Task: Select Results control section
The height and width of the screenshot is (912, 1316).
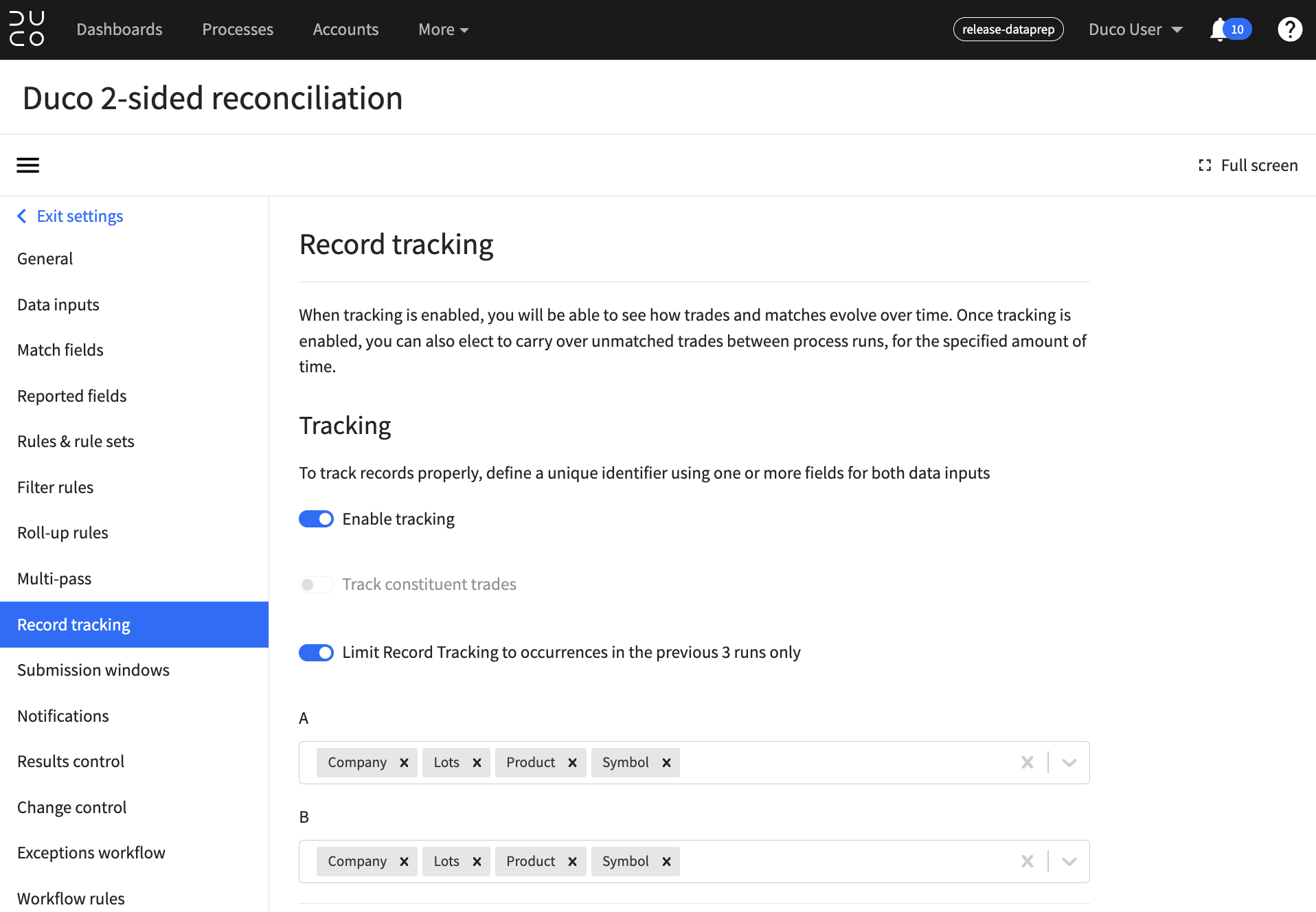Action: coord(134,762)
